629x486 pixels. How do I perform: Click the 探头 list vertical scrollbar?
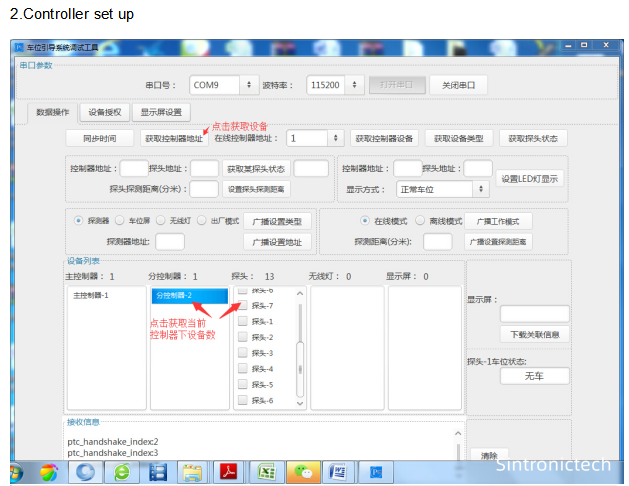302,350
